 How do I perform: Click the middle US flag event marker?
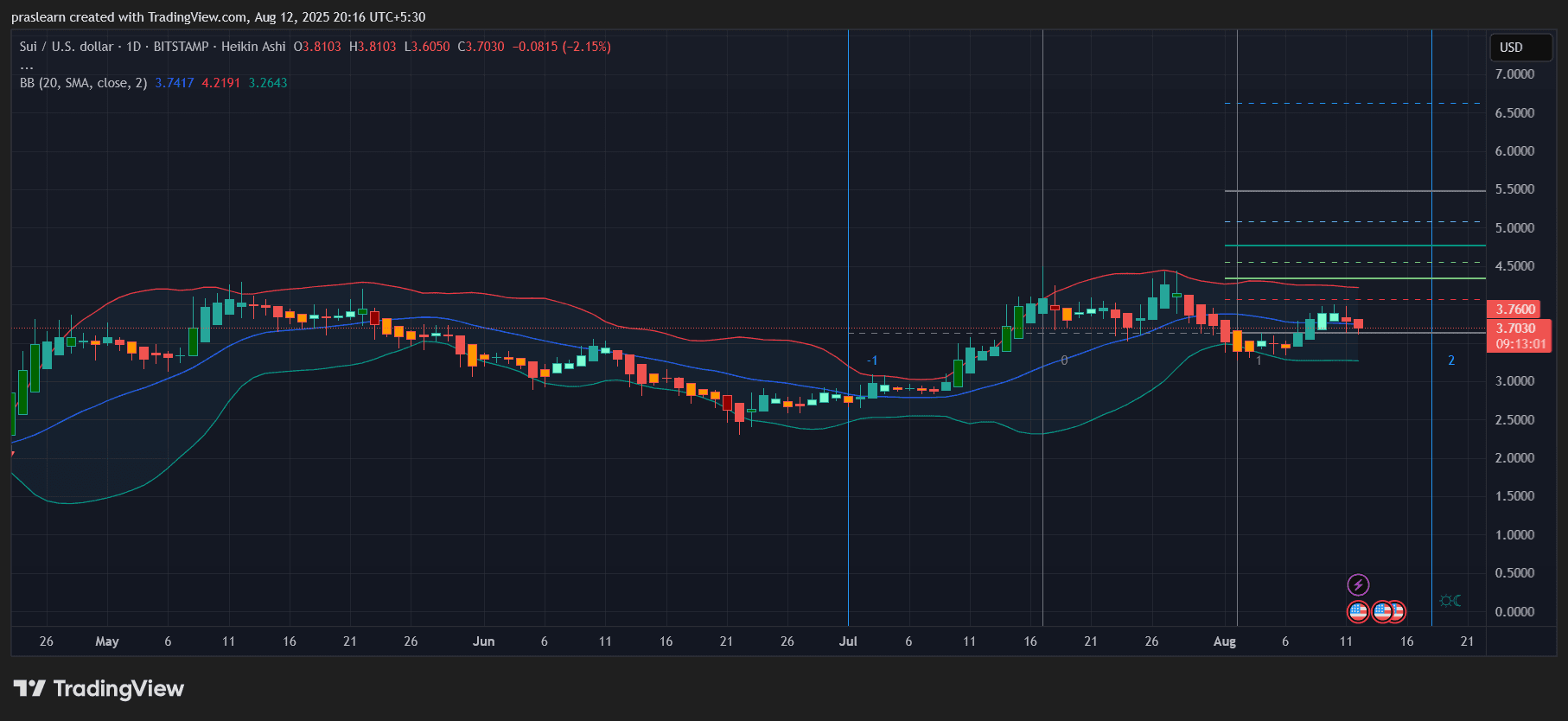point(1381,612)
